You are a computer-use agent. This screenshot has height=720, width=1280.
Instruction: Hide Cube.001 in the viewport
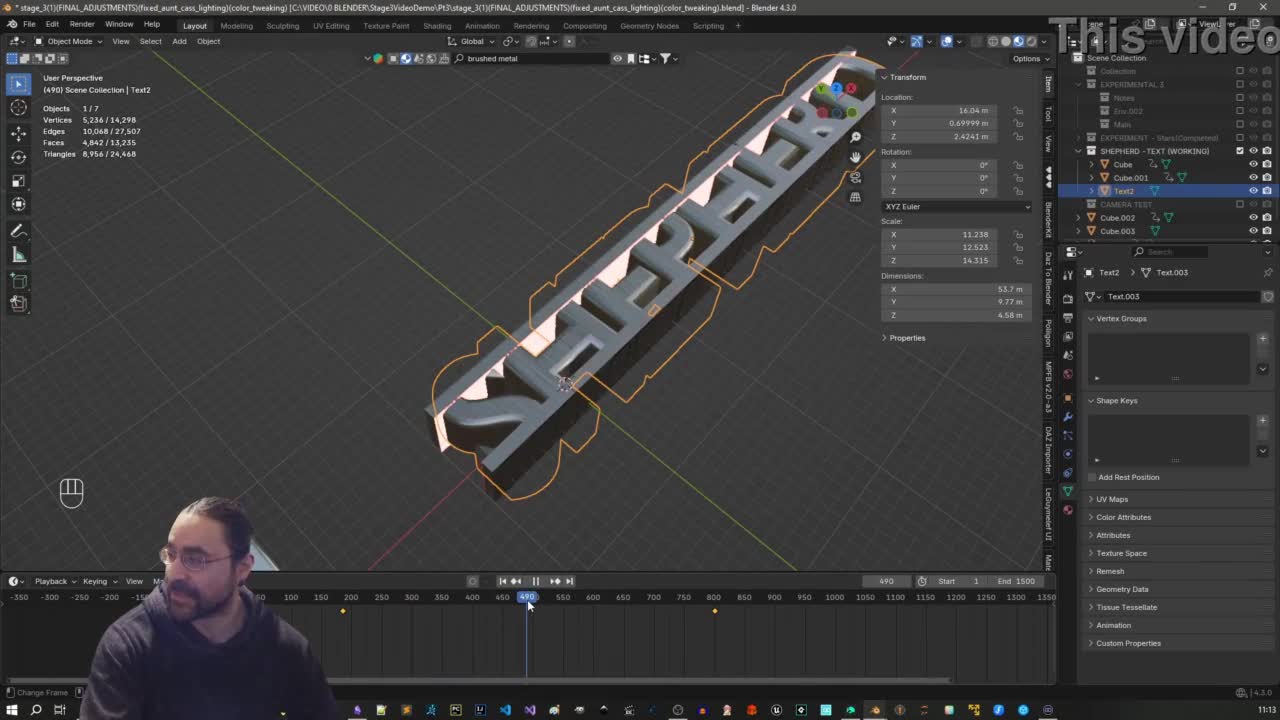tap(1253, 178)
